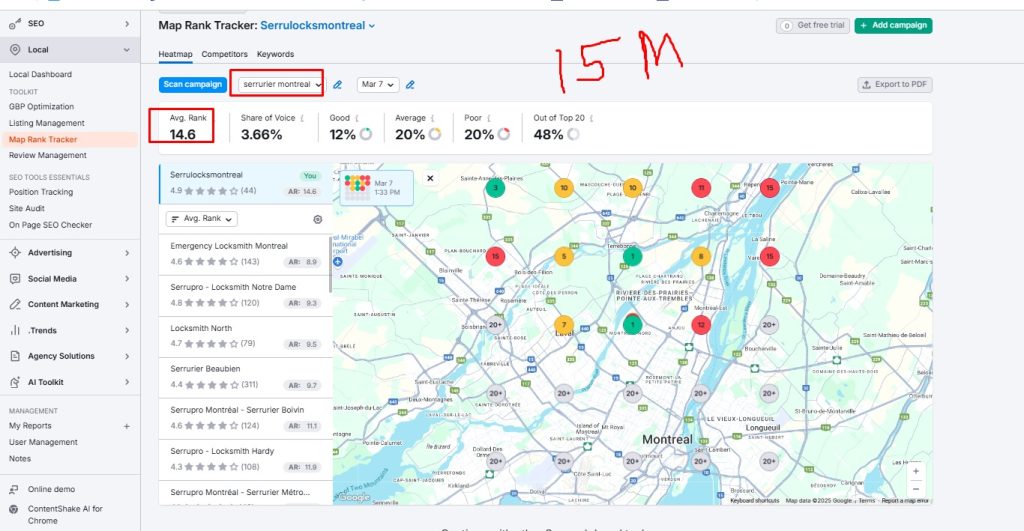Open On Page SEO Checker link
This screenshot has height=531, width=1024.
coord(50,225)
